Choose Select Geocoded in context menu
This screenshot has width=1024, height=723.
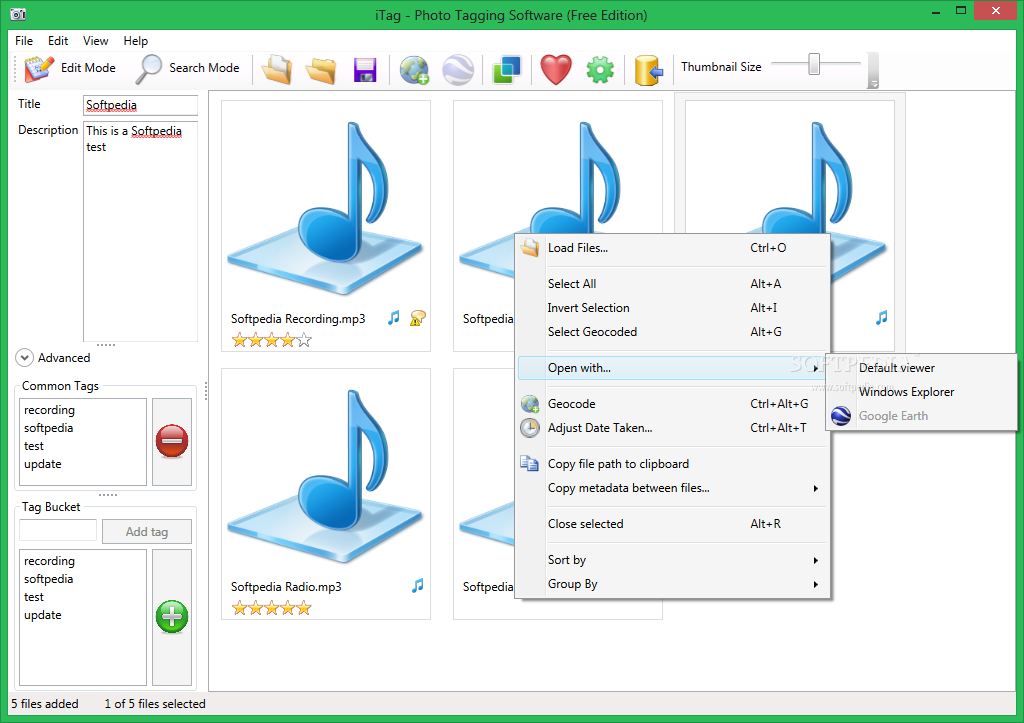pyautogui.click(x=673, y=332)
